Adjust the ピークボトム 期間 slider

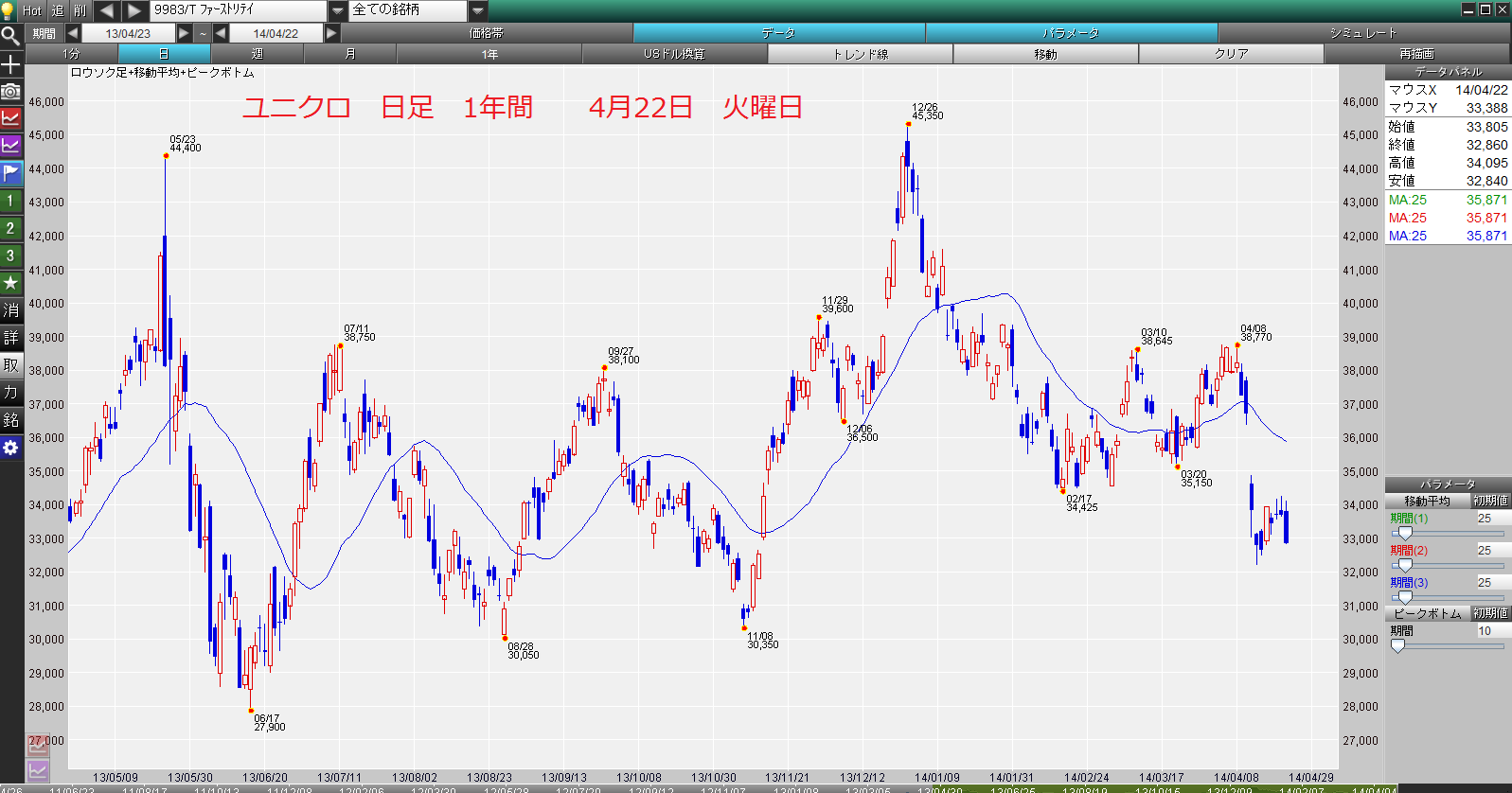click(x=1398, y=646)
